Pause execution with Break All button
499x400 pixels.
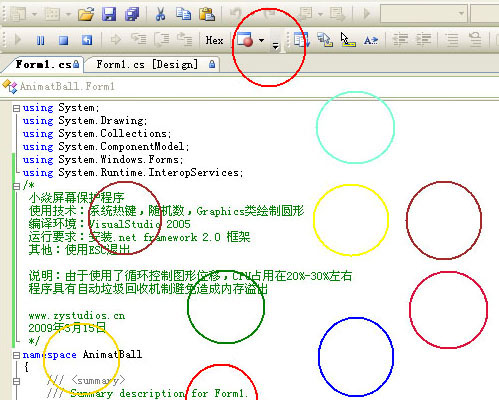click(x=40, y=40)
